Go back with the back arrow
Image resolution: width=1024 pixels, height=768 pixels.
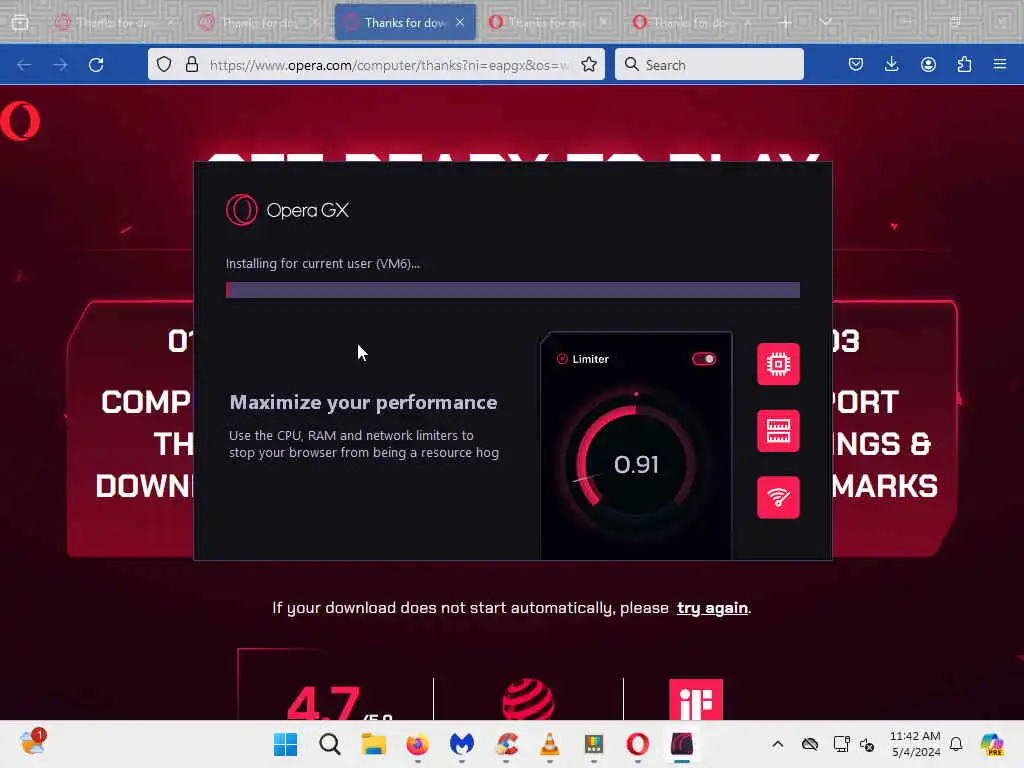(24, 65)
